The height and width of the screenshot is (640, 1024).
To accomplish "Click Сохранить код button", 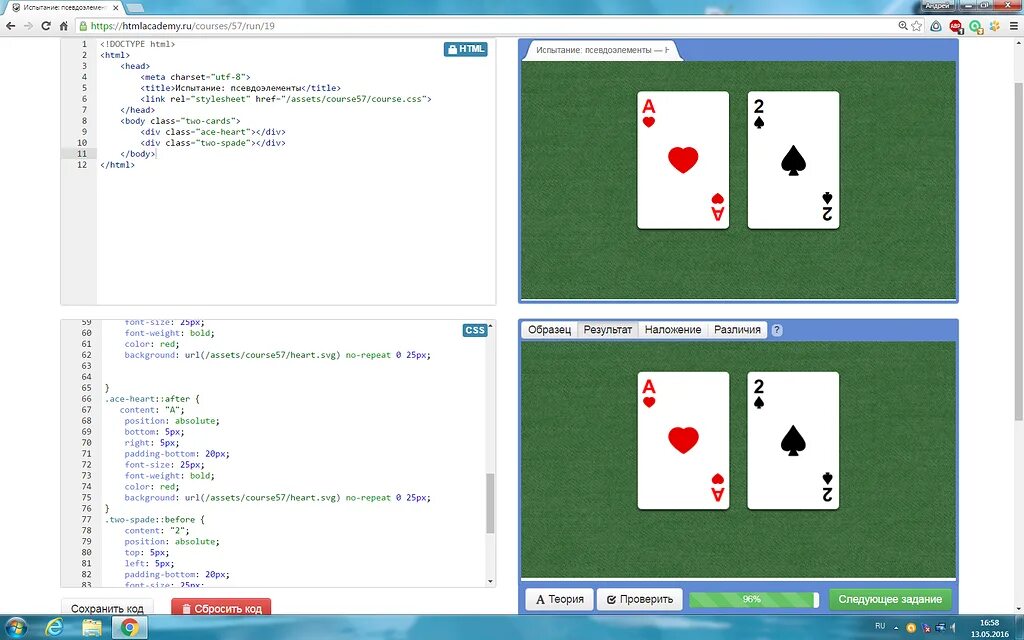I will pos(107,608).
